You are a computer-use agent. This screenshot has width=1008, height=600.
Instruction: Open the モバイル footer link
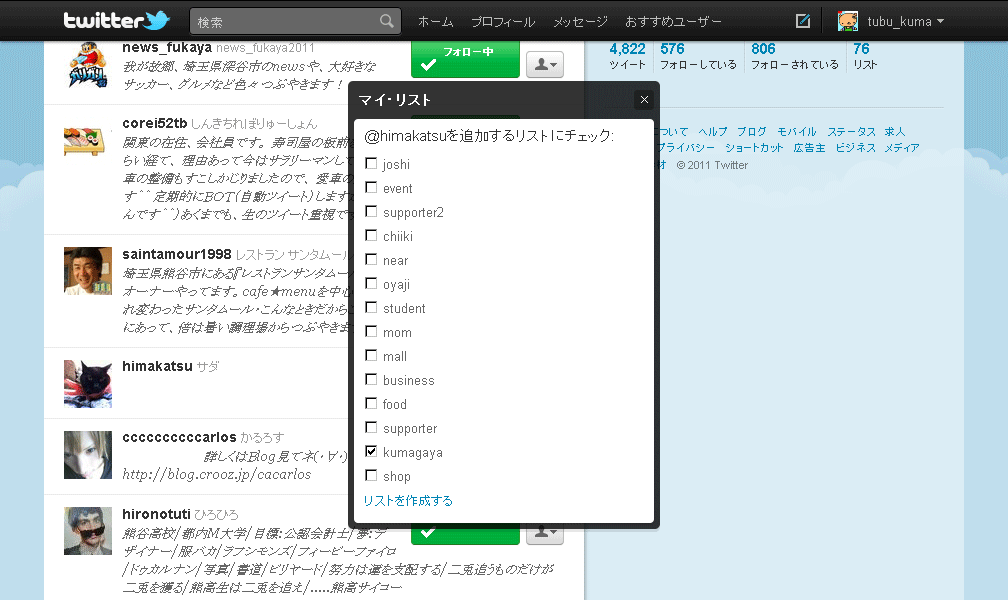[796, 131]
